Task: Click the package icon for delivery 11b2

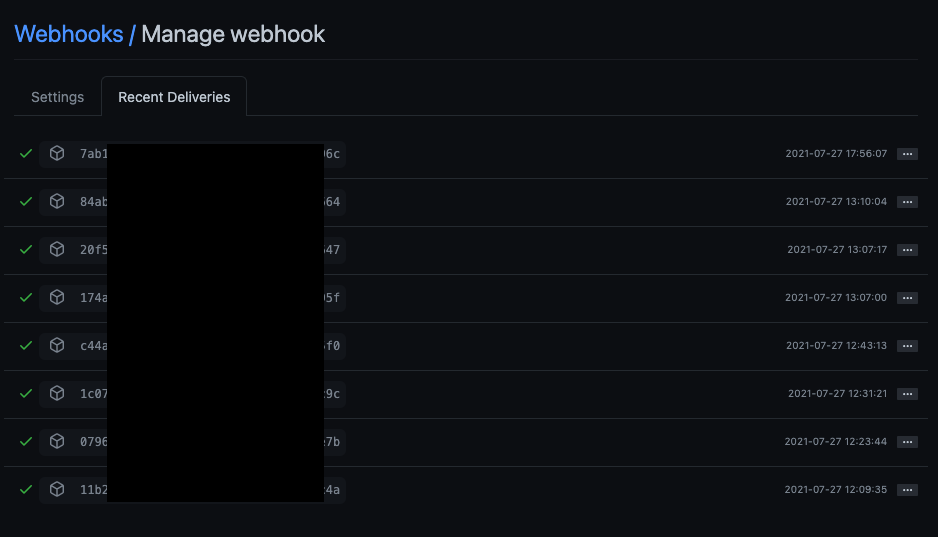Action: point(57,489)
